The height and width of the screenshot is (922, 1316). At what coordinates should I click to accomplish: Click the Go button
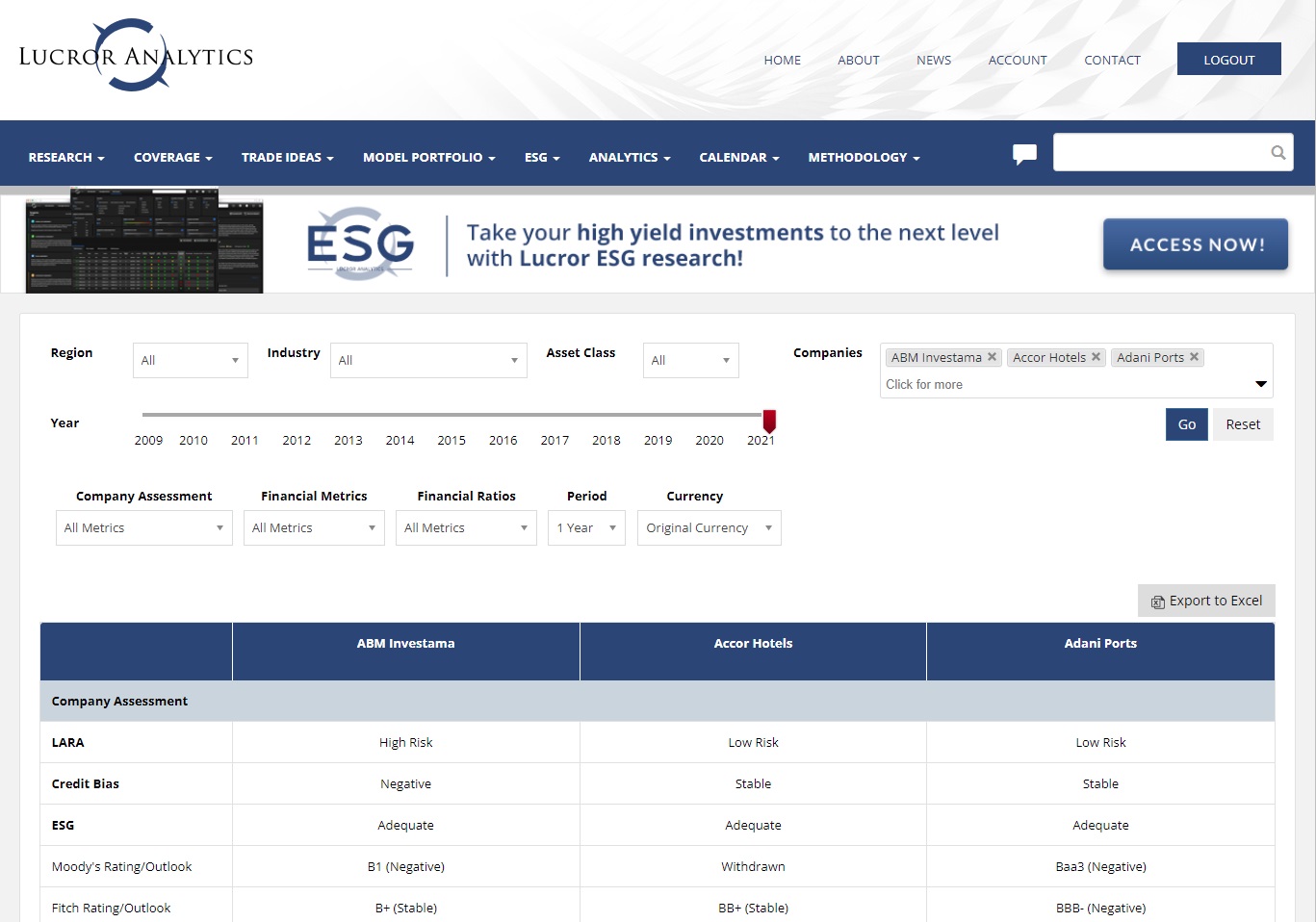click(1187, 424)
